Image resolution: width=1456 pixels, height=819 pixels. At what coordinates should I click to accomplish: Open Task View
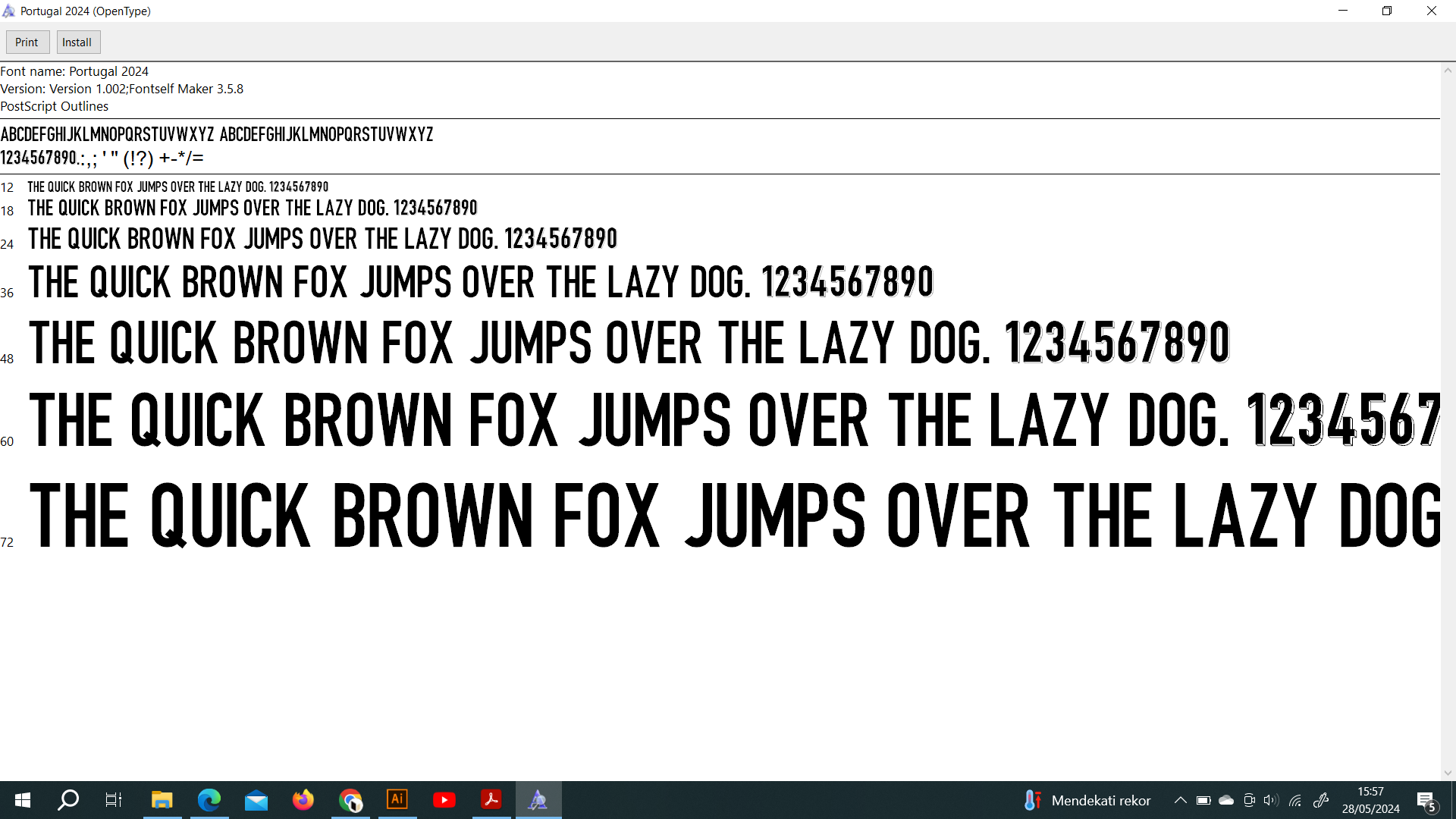click(x=114, y=800)
